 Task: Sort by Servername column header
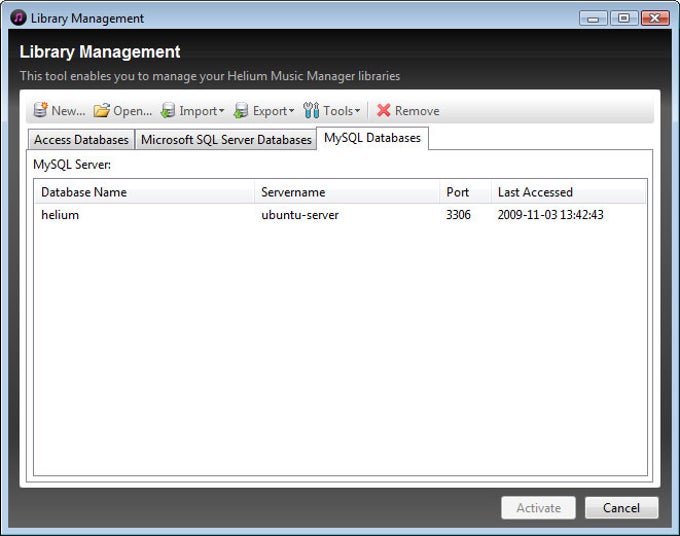(x=347, y=192)
